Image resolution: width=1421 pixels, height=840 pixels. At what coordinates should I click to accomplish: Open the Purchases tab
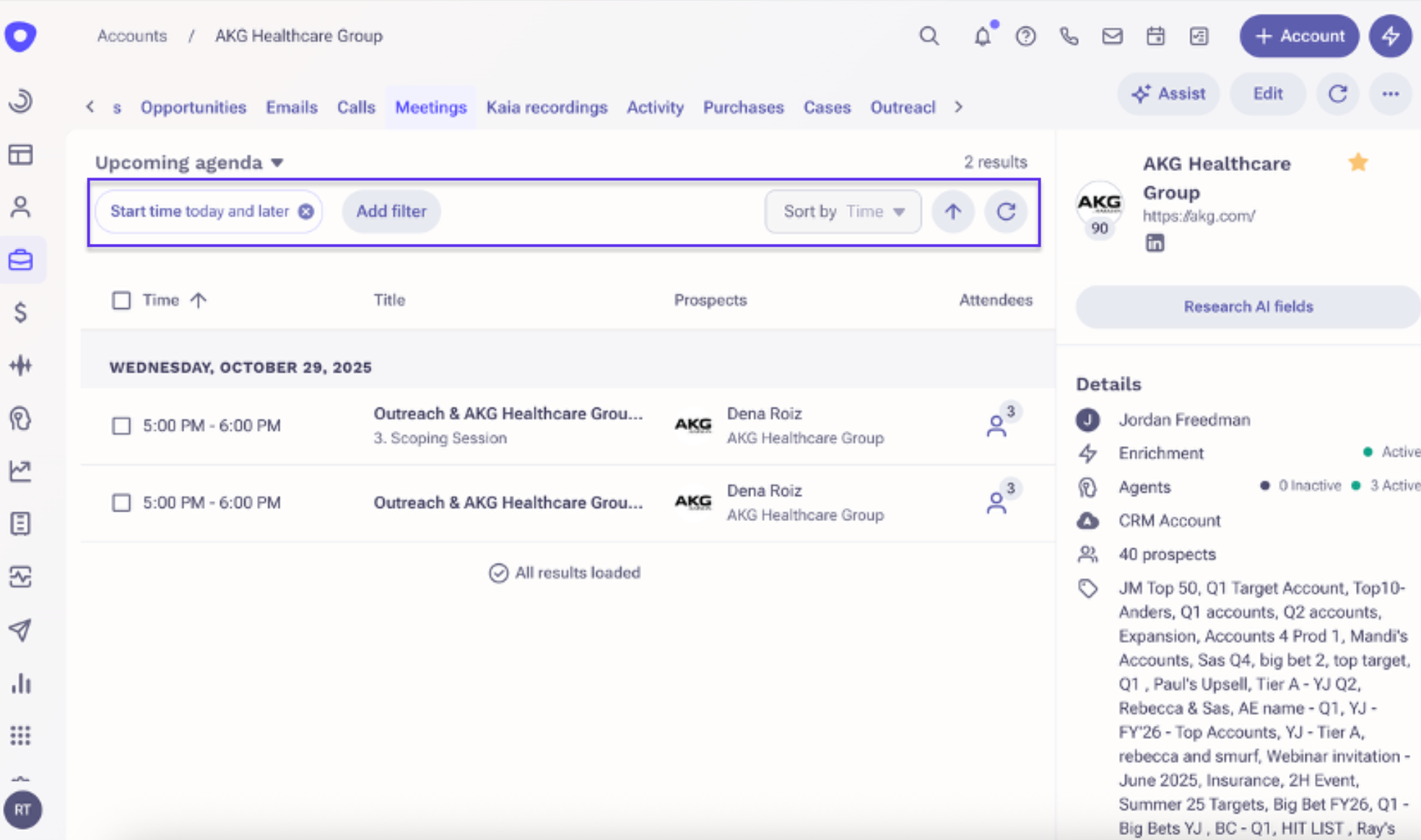(x=743, y=107)
